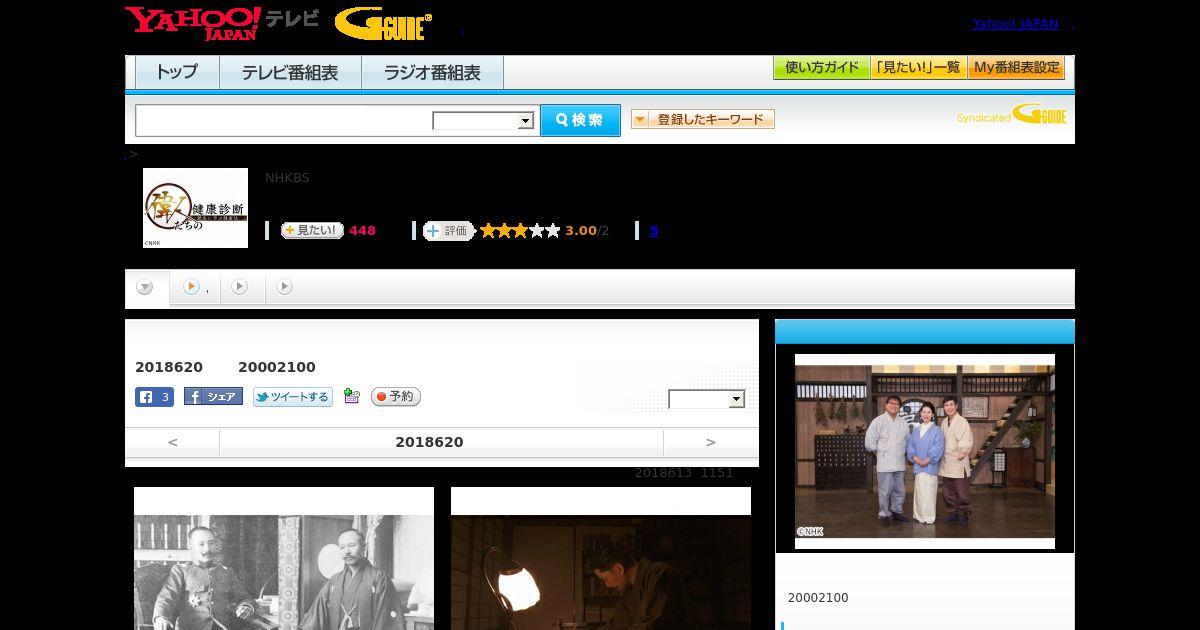Open My番組表設定
Screen dimensions: 1200x630
(1016, 68)
